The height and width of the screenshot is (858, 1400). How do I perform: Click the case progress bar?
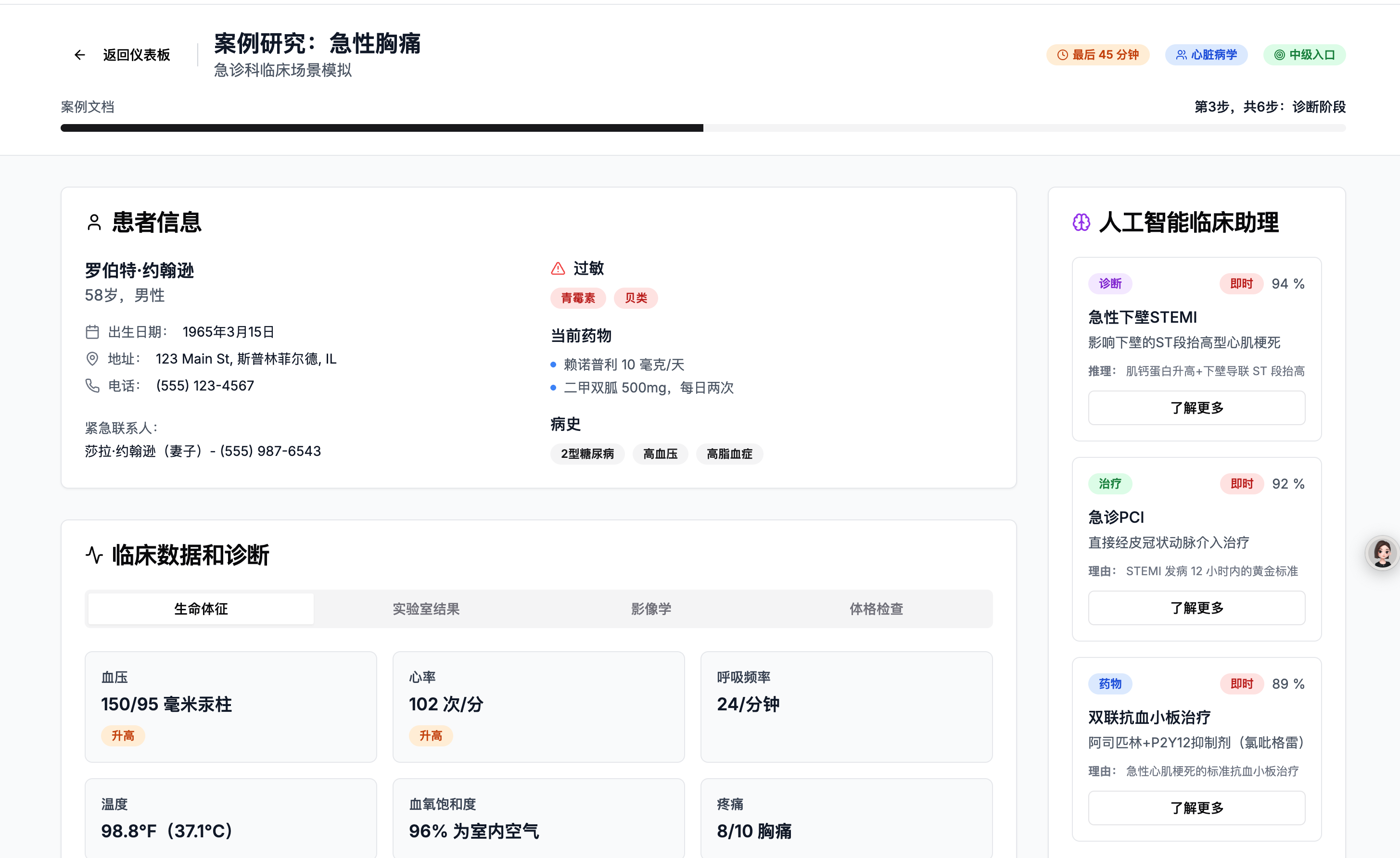(702, 128)
